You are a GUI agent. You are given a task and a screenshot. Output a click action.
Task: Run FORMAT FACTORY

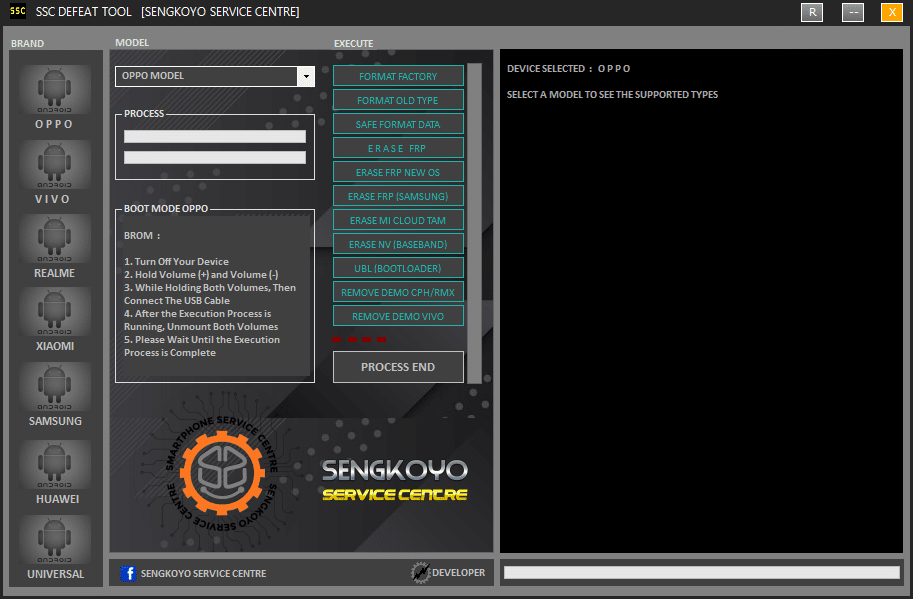397,76
